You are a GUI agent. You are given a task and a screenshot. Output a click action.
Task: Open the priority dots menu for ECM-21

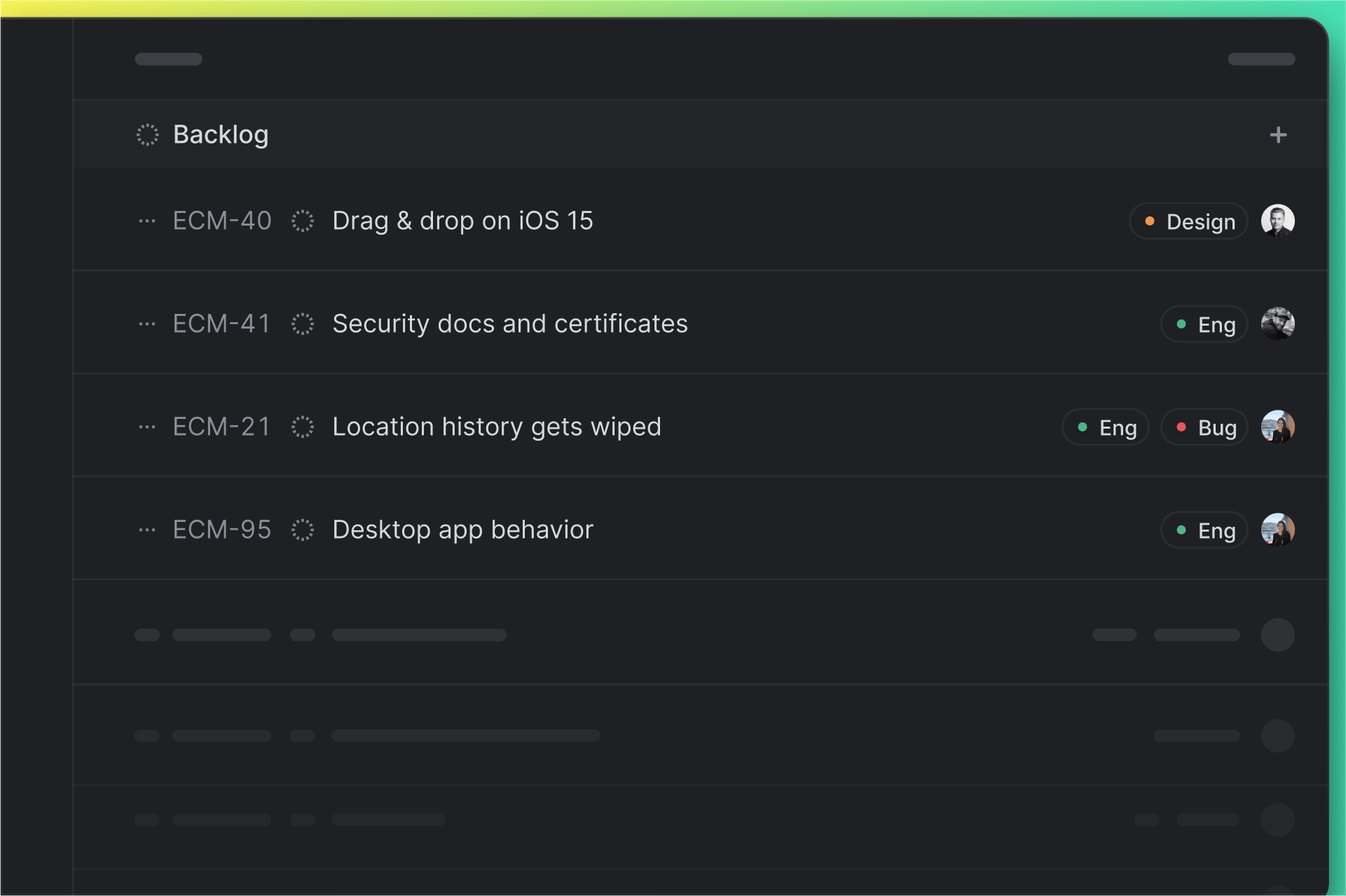(x=147, y=427)
